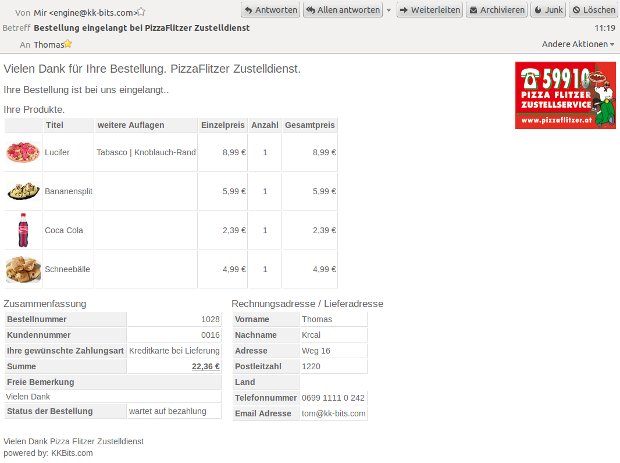Mark the email as Junk
Viewport: 620px width, 463px height.
[x=548, y=10]
